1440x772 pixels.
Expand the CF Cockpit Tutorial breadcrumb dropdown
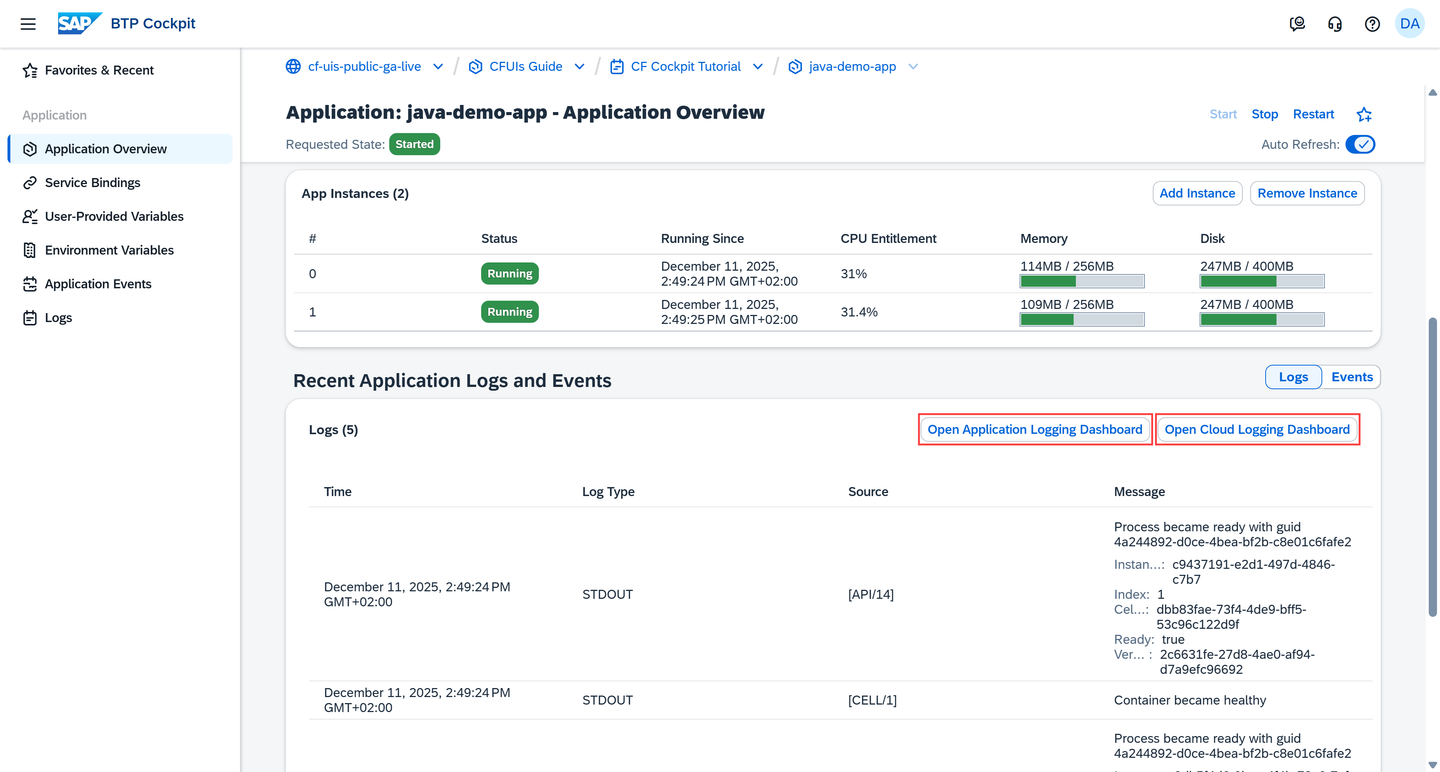(x=758, y=67)
